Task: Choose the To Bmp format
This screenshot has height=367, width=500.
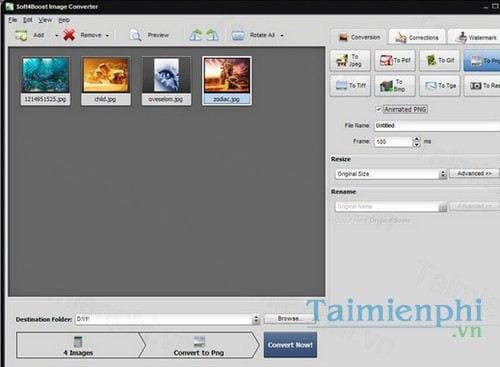Action: (x=395, y=86)
